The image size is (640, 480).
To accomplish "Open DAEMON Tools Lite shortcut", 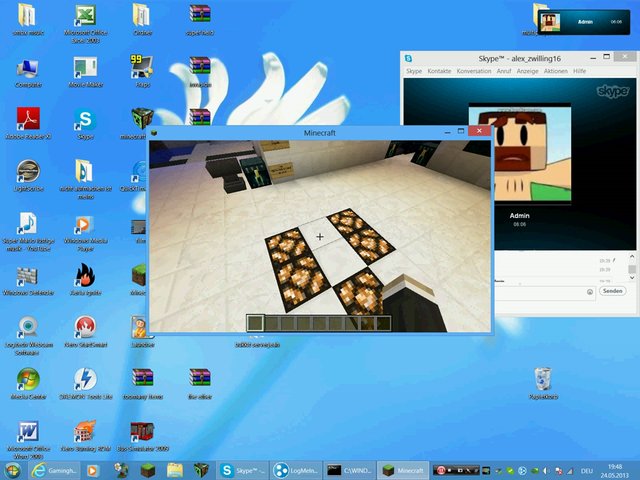I will tap(84, 381).
